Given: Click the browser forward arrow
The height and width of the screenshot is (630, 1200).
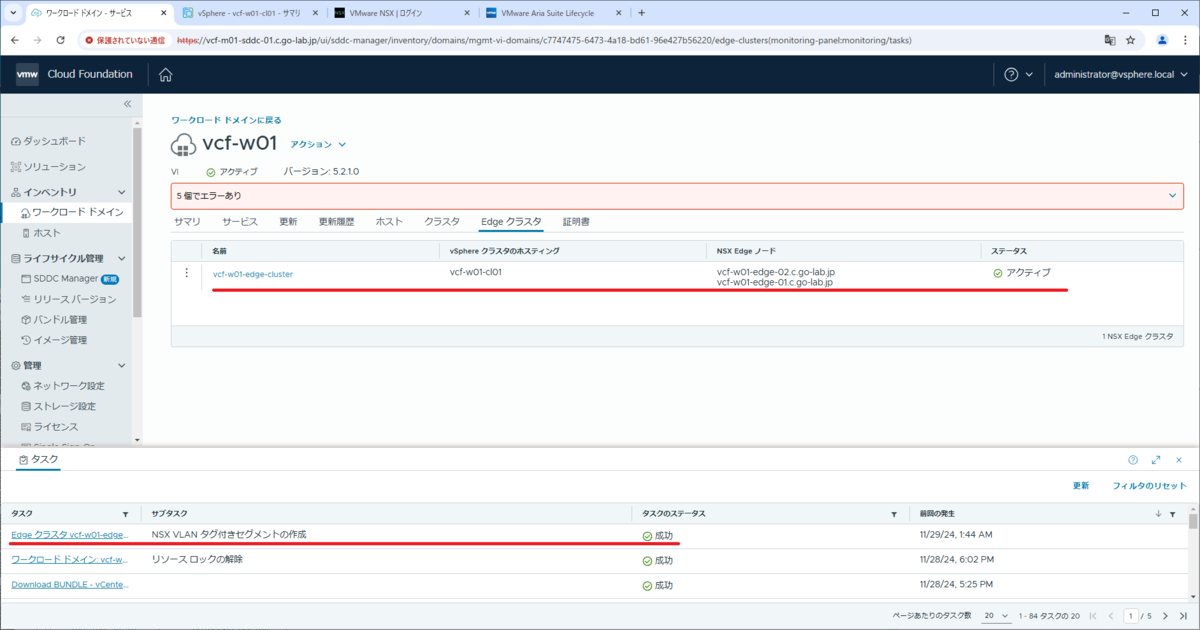Looking at the screenshot, I should pyautogui.click(x=39, y=40).
